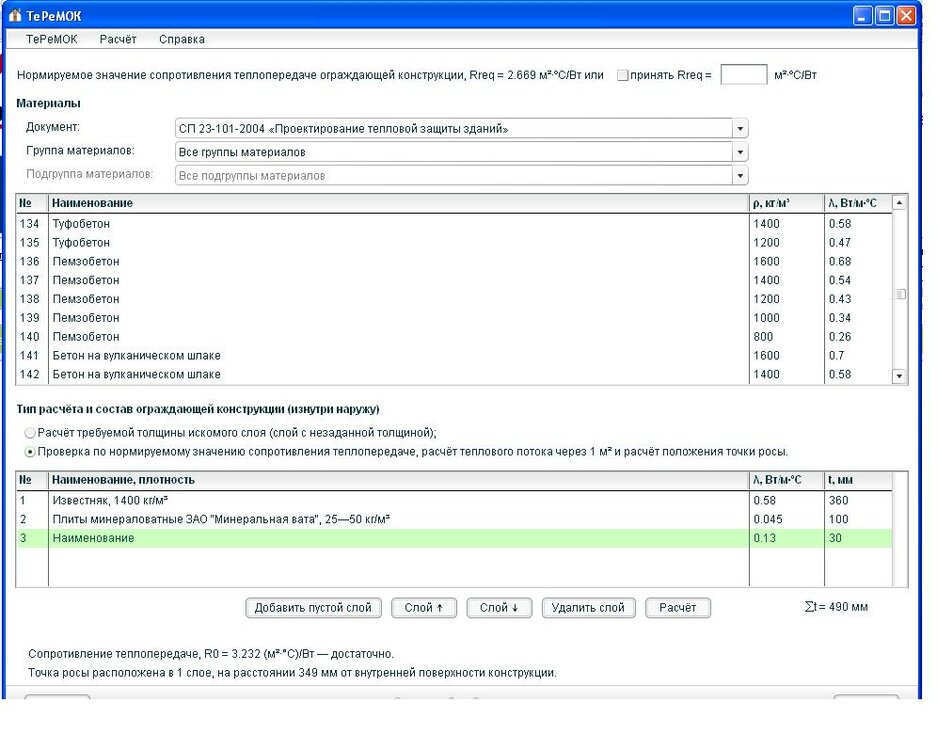Open the Справка menu
The image size is (937, 750).
(x=182, y=39)
